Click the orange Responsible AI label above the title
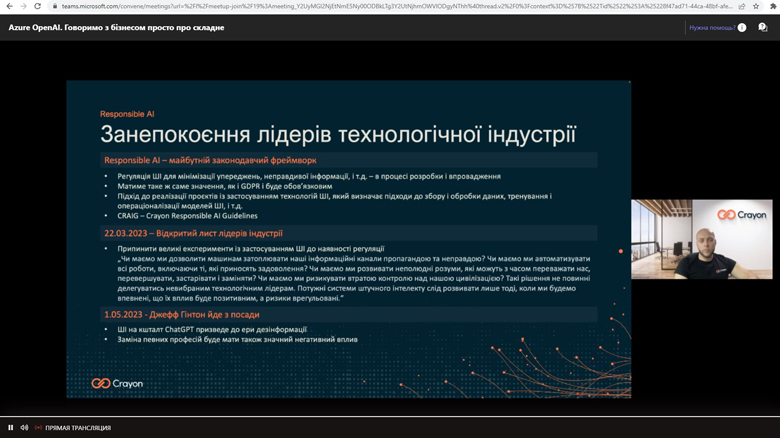This screenshot has height=438, width=780. coord(127,114)
